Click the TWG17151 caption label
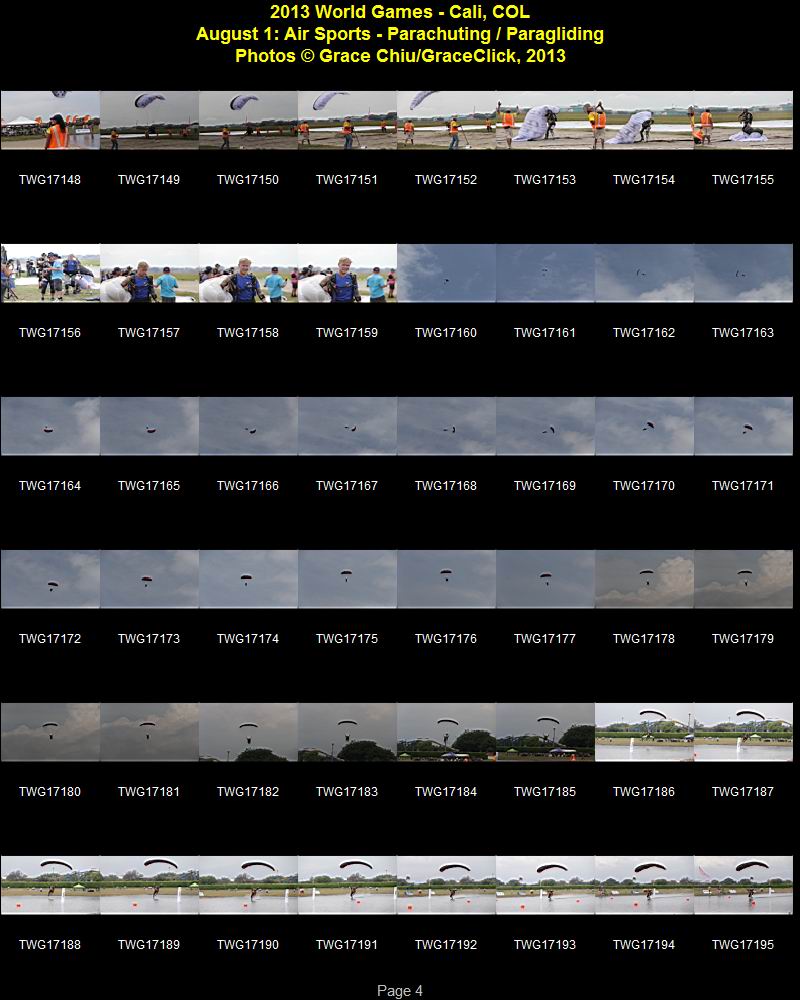The width and height of the screenshot is (800, 1000). (347, 180)
